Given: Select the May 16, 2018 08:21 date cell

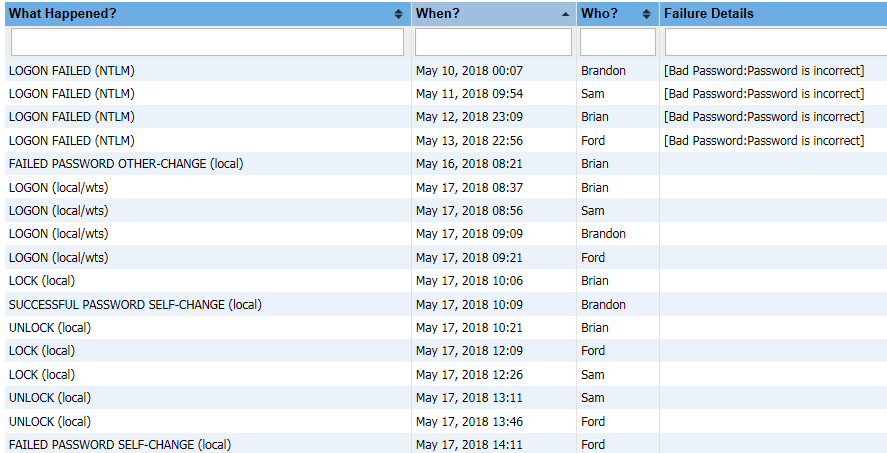Looking at the screenshot, I should (470, 164).
